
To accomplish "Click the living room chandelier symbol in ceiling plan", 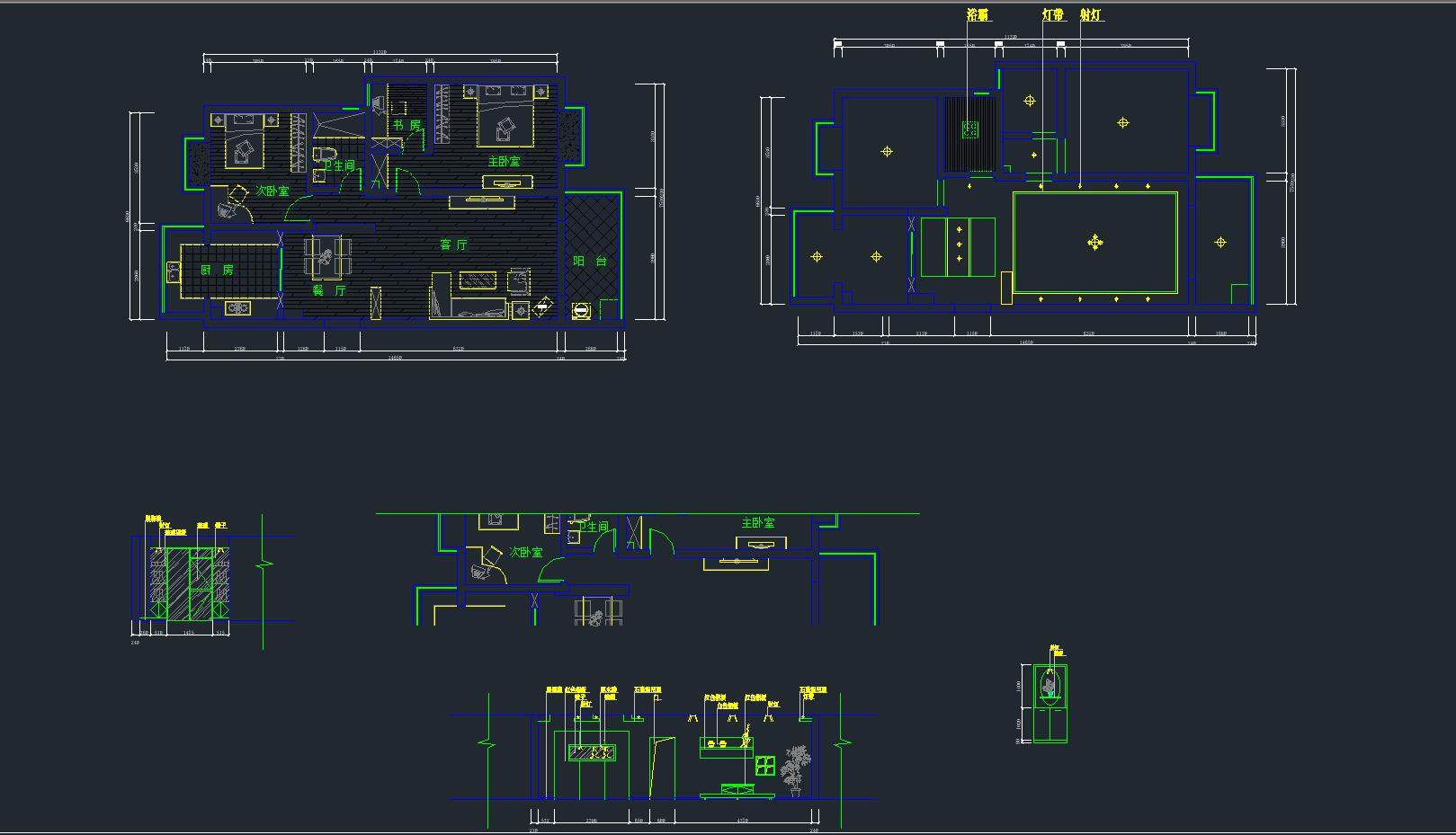I will (1094, 242).
